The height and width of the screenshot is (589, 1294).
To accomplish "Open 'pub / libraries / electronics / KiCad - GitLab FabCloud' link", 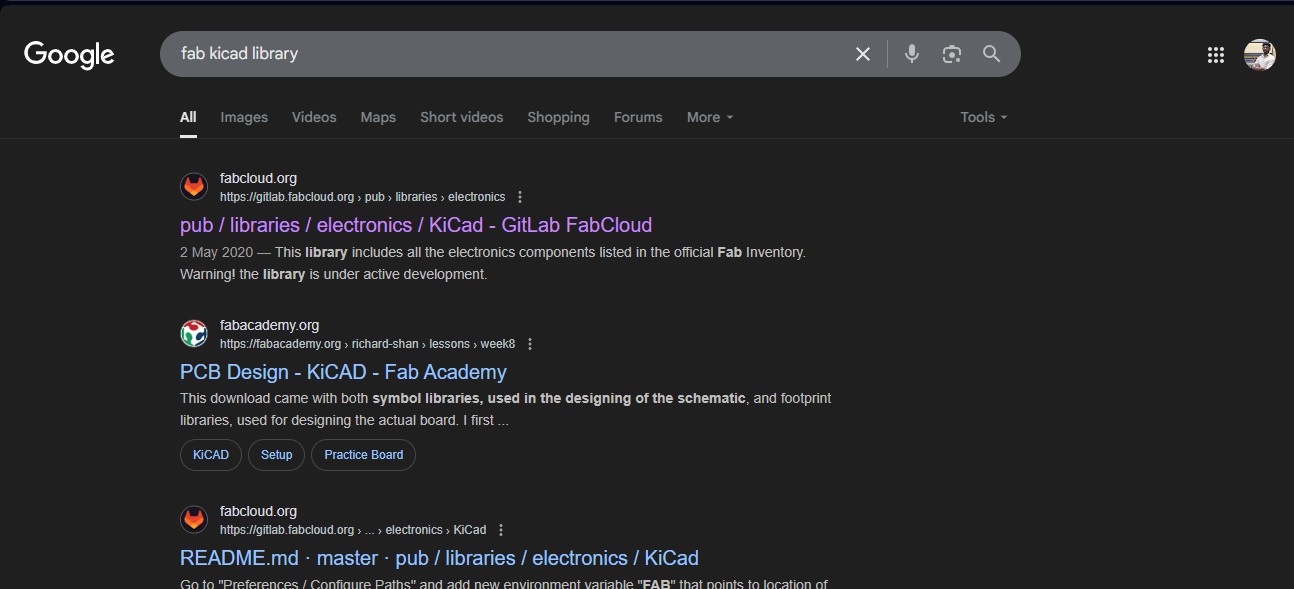I will [416, 225].
